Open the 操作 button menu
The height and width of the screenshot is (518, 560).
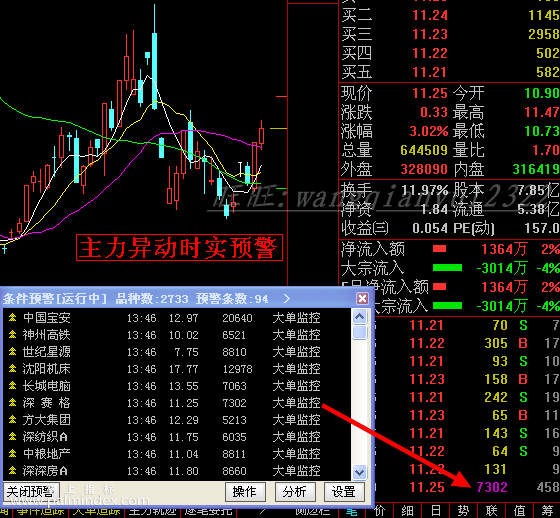pos(245,492)
